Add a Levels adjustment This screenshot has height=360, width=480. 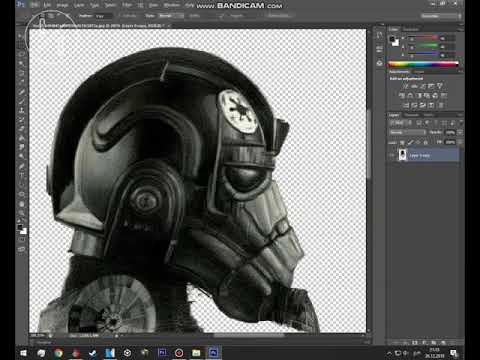coord(414,86)
